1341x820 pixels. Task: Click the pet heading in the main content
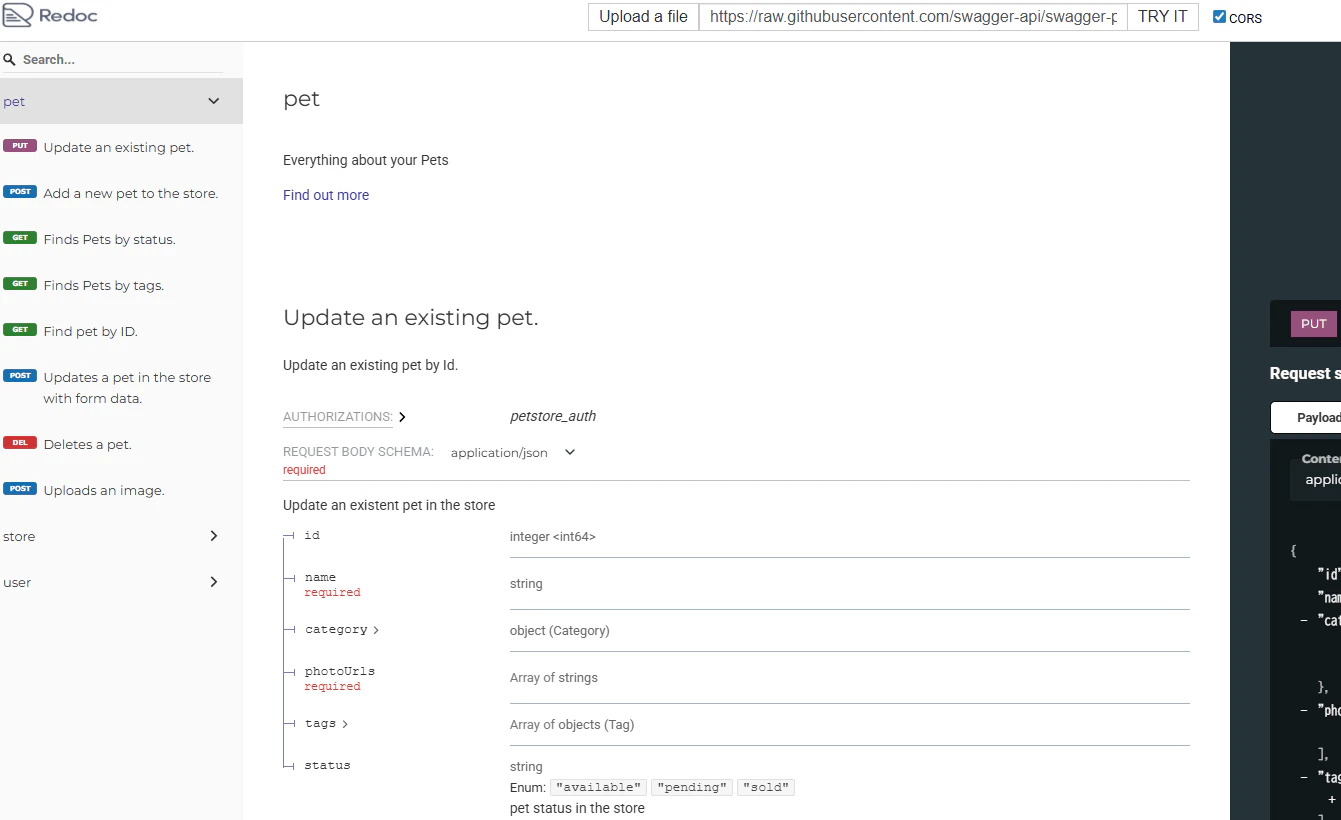(302, 99)
